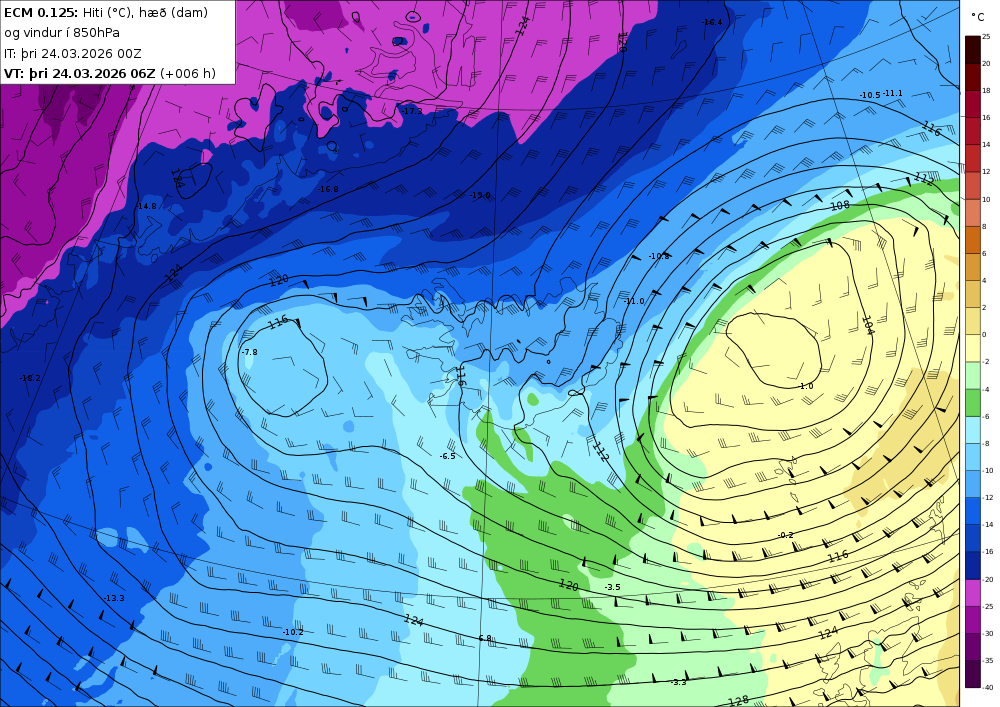
Task: Select the initial time 'IT: þri 24.03.2026 00Z'
Action: pos(73,54)
